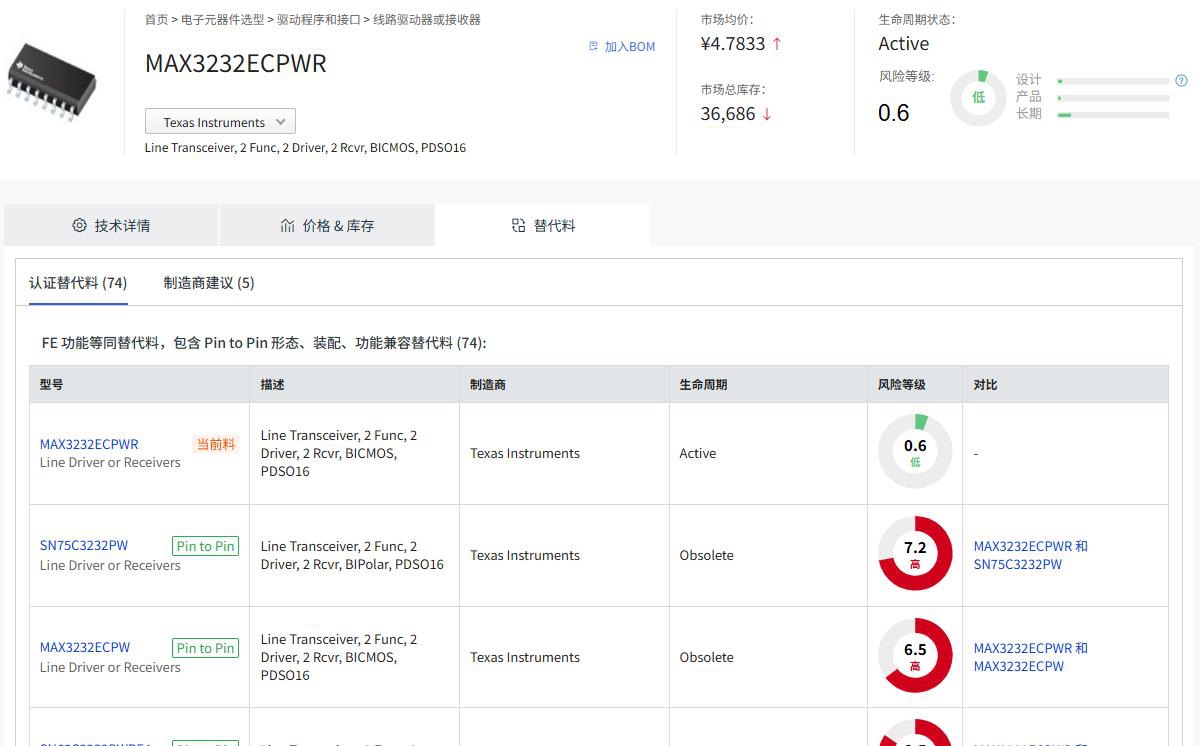Click the market price up arrow
This screenshot has width=1200, height=746.
pos(777,44)
